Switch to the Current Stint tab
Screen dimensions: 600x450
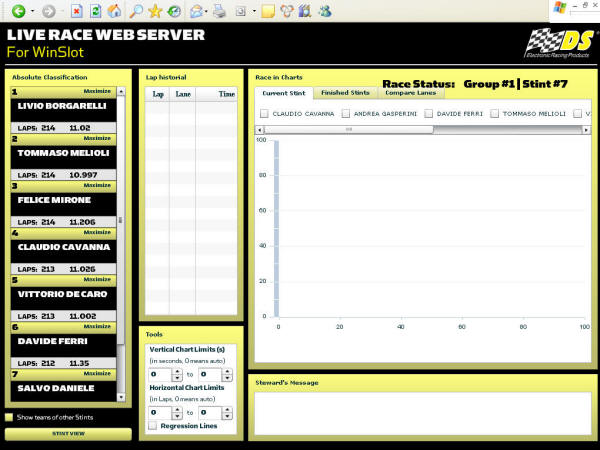pyautogui.click(x=284, y=93)
